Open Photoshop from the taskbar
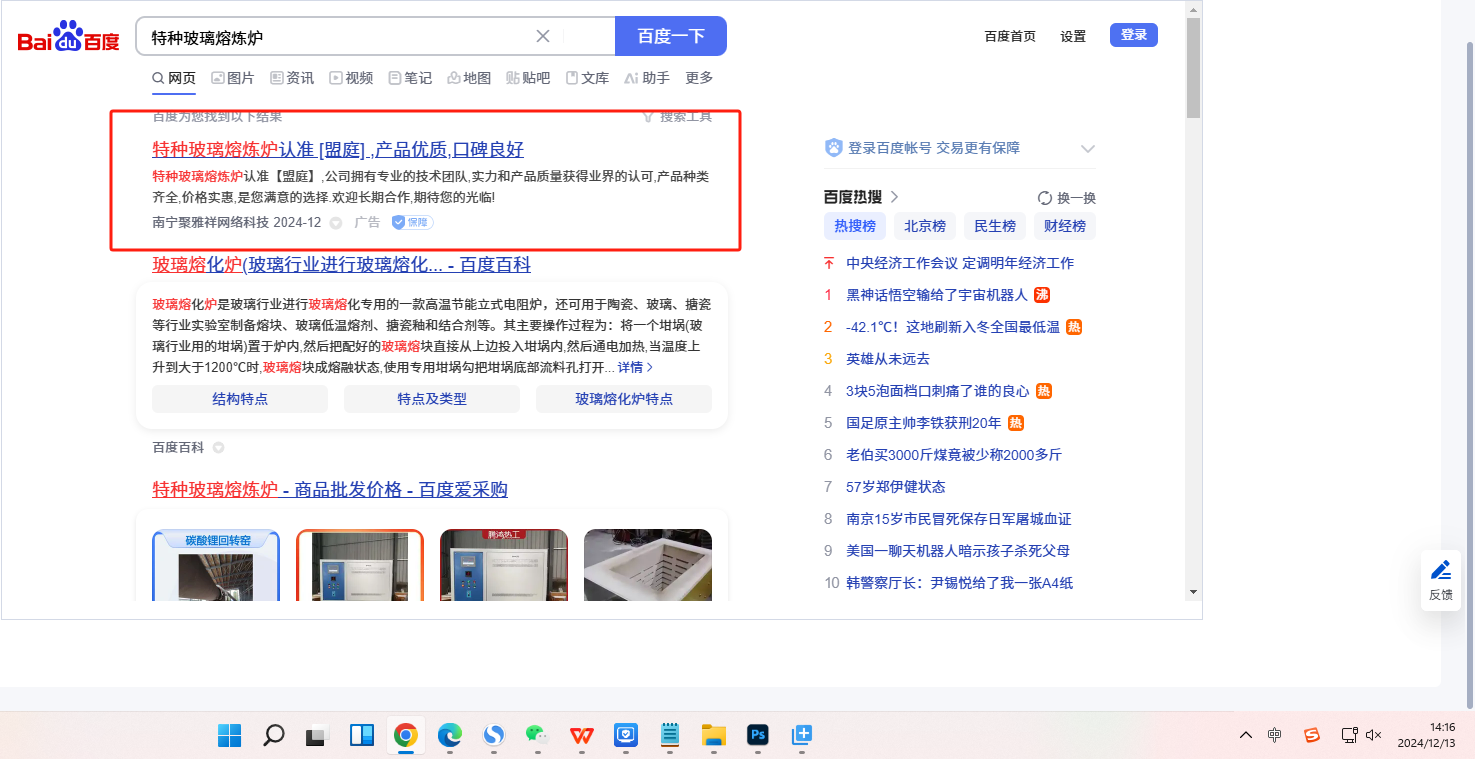 pyautogui.click(x=757, y=736)
